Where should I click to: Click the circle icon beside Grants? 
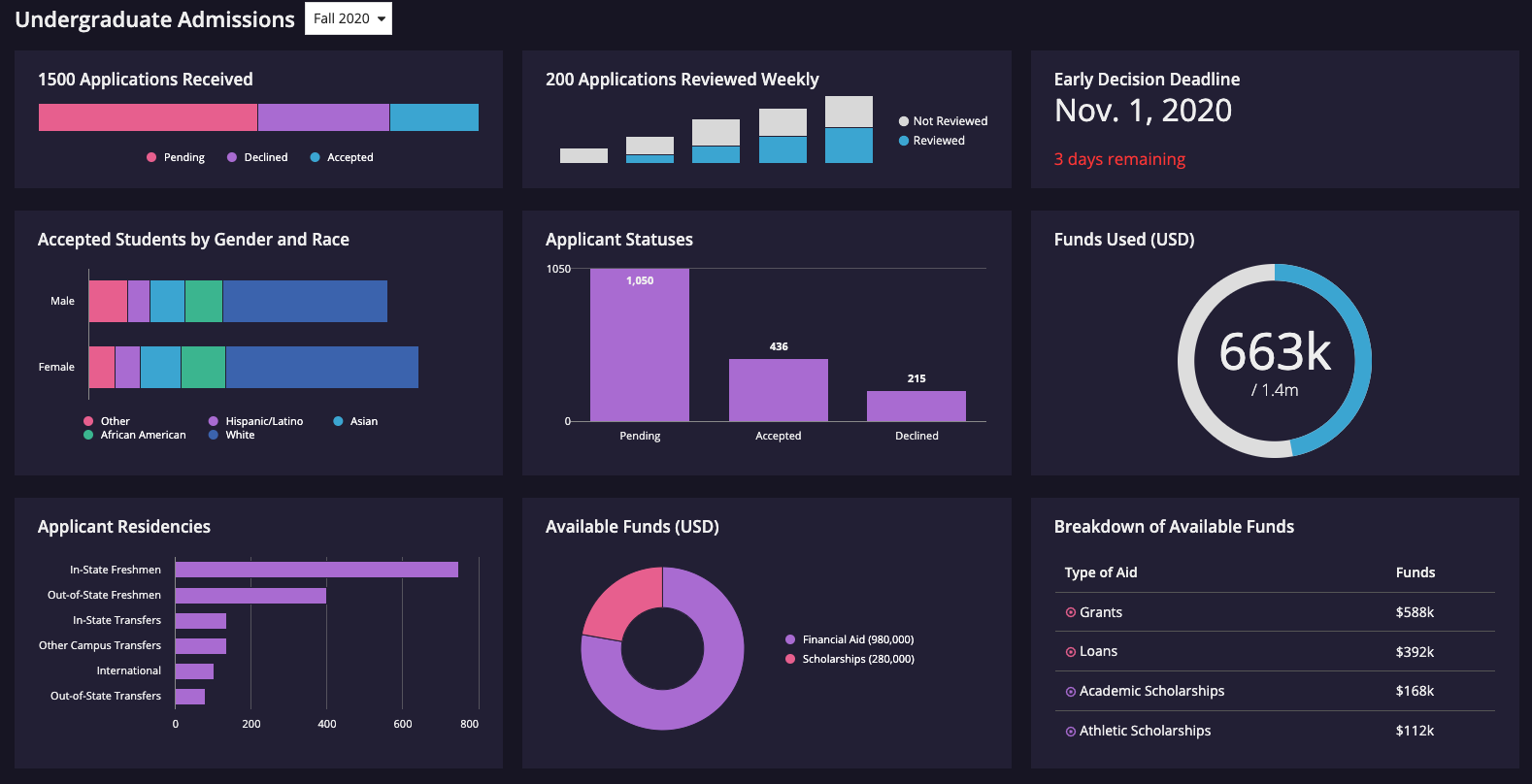tap(1071, 612)
